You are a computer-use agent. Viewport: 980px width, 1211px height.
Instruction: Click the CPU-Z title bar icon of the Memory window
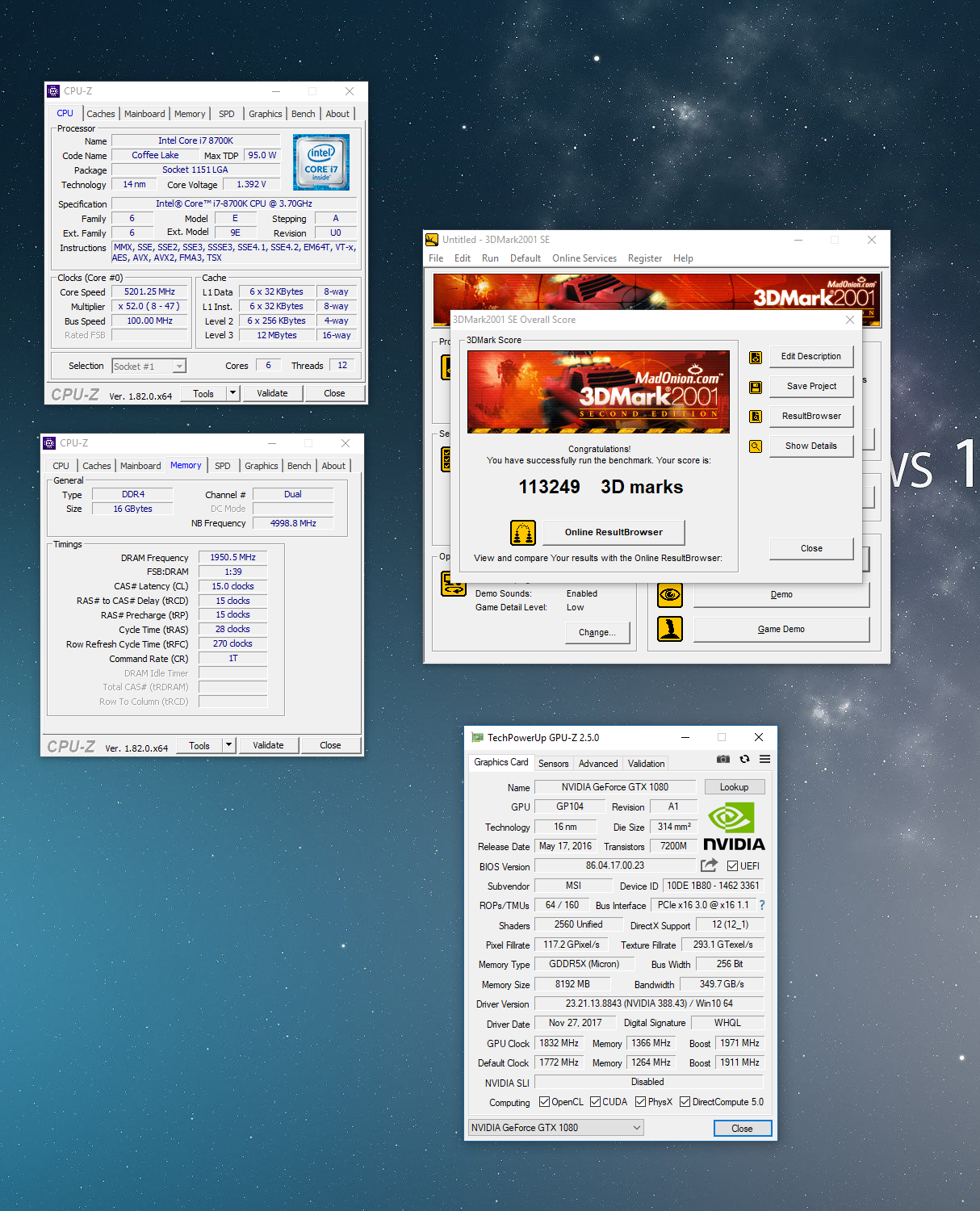click(49, 443)
